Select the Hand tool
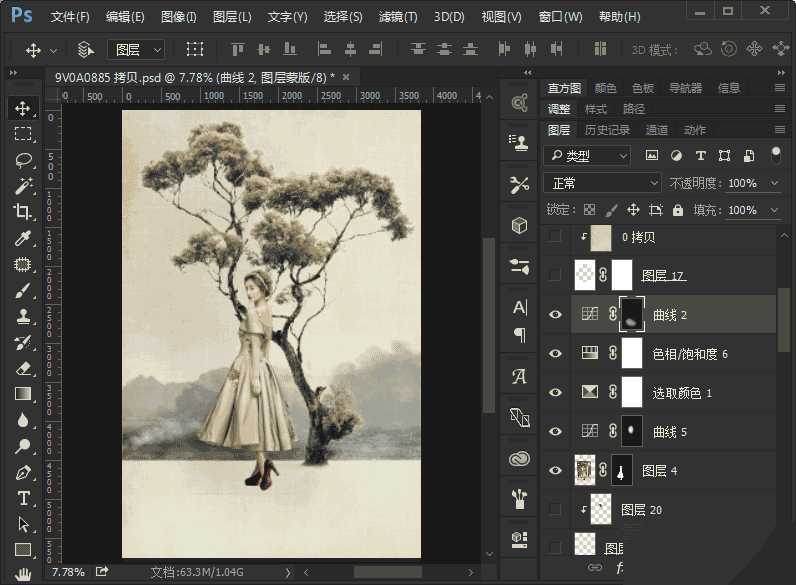The image size is (796, 585). (x=23, y=574)
